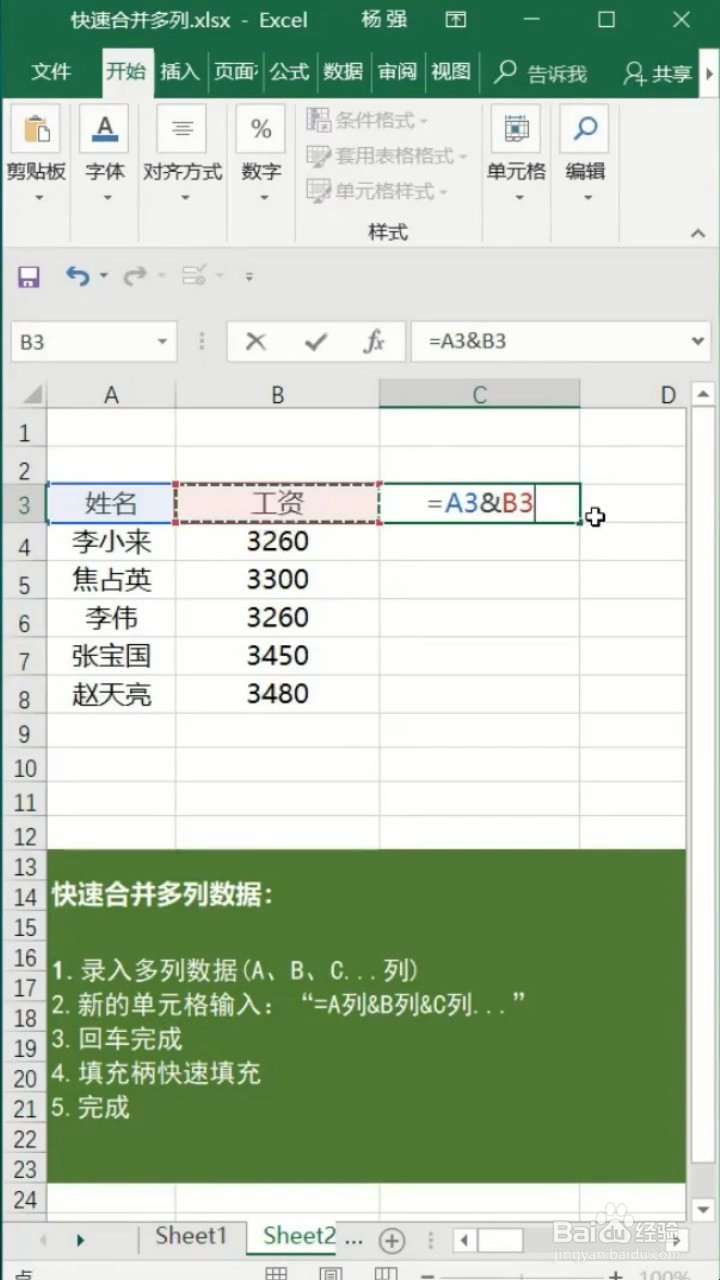This screenshot has width=720, height=1280.
Task: Switch to the Home (开始) tab
Action: coord(127,72)
